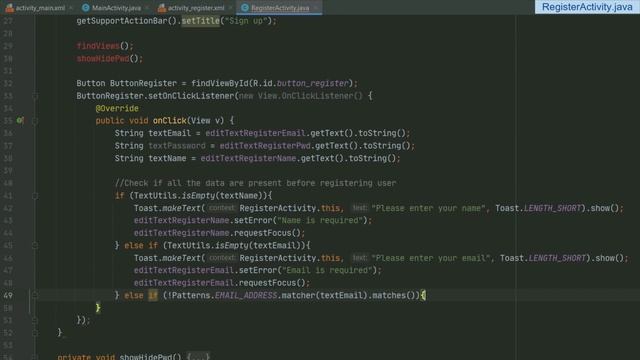The height and width of the screenshot is (360, 640).
Task: Click the override gutter icon at line 35
Action: [20, 120]
